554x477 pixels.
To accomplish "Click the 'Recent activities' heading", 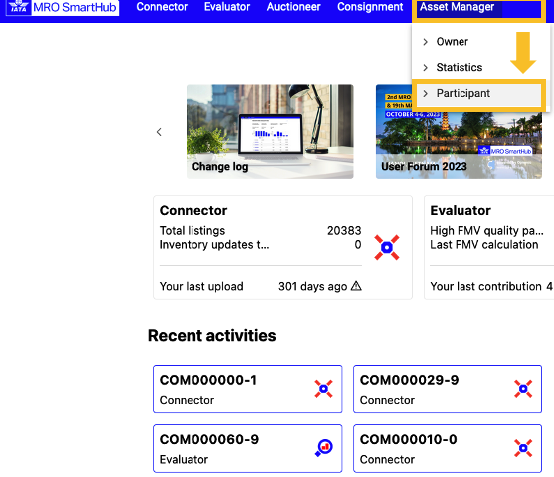I will pos(212,335).
